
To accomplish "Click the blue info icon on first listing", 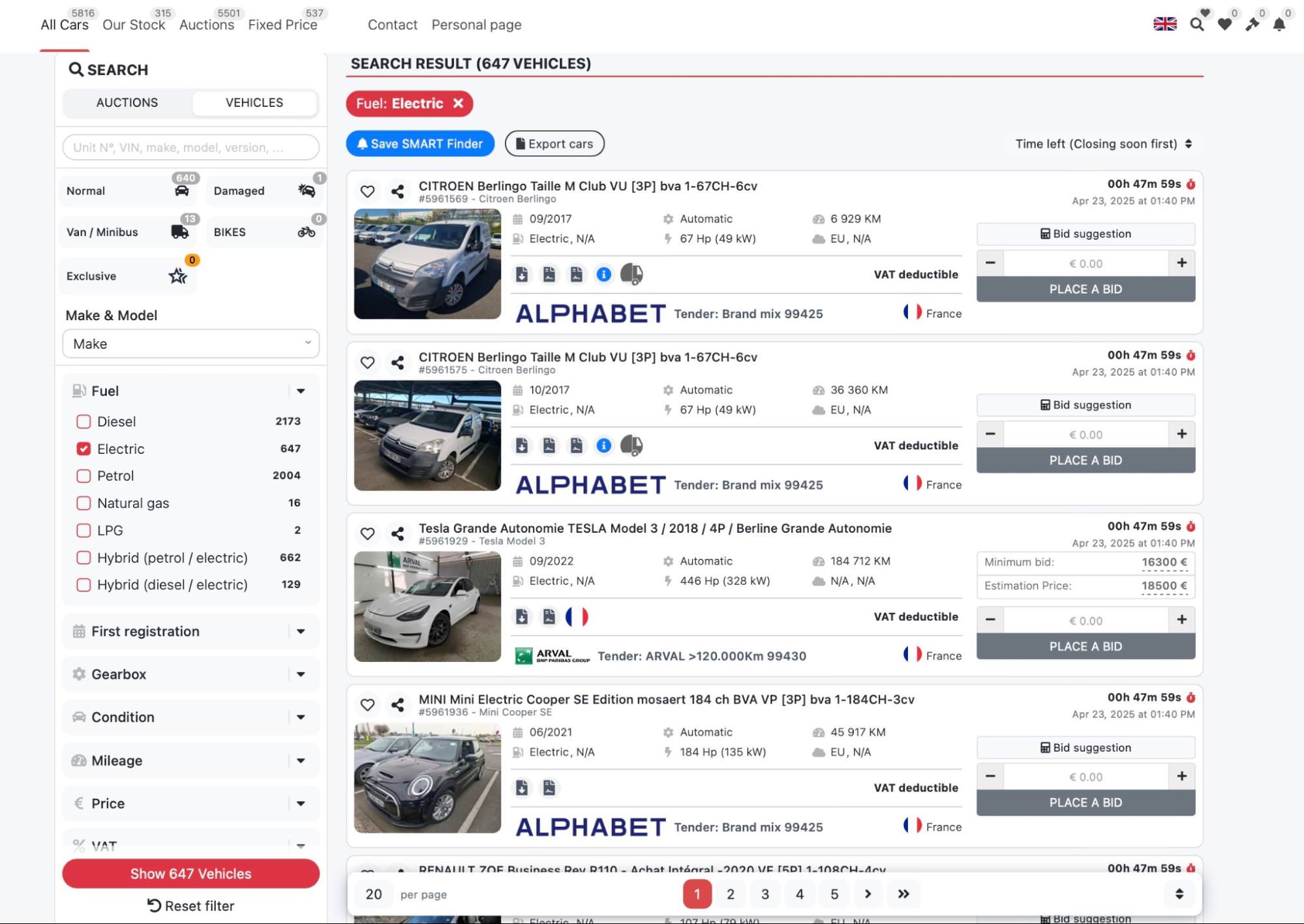I will [x=604, y=275].
